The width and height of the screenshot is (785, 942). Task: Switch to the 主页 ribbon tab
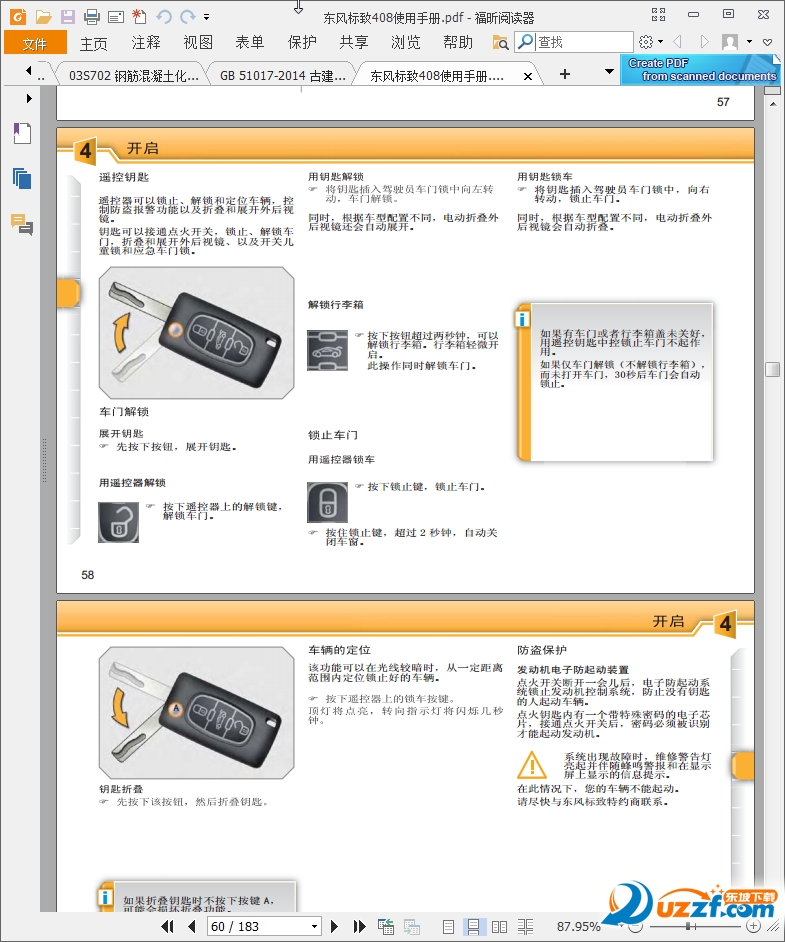coord(94,43)
